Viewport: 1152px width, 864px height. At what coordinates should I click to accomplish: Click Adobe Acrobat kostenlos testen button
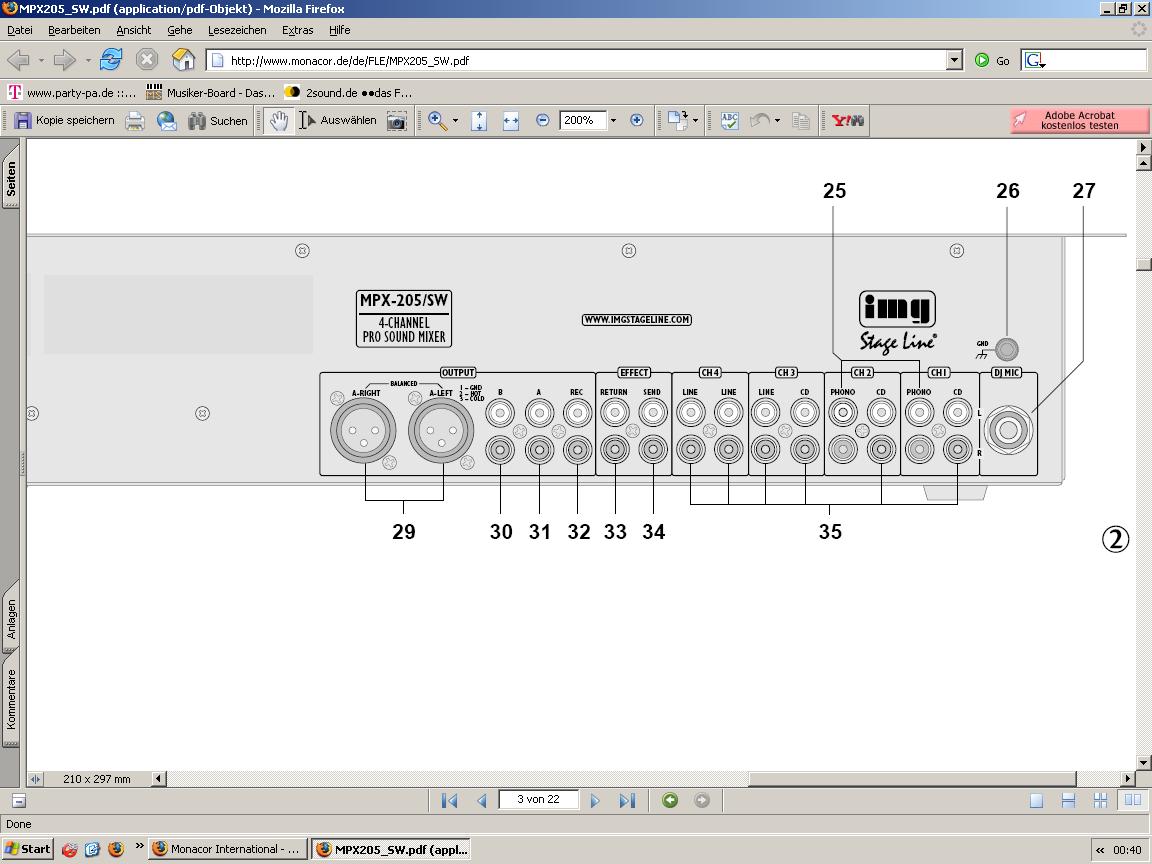[1079, 120]
